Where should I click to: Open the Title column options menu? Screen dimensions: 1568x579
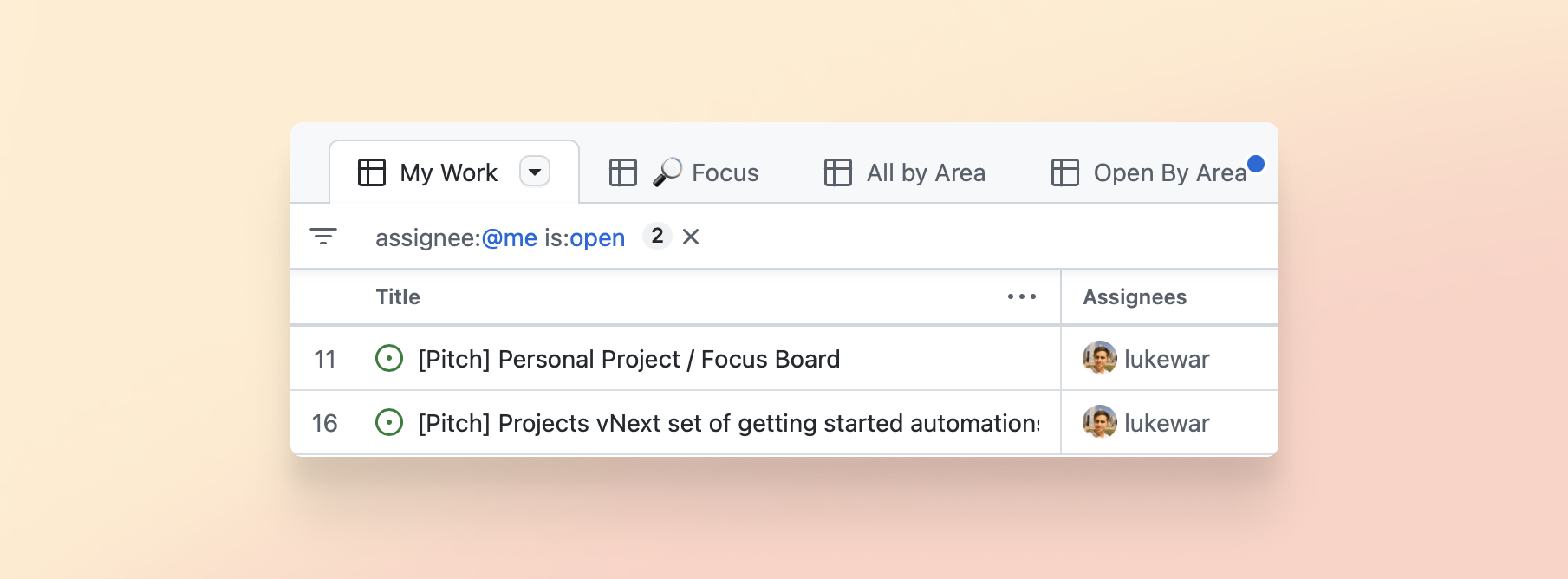(x=1021, y=296)
